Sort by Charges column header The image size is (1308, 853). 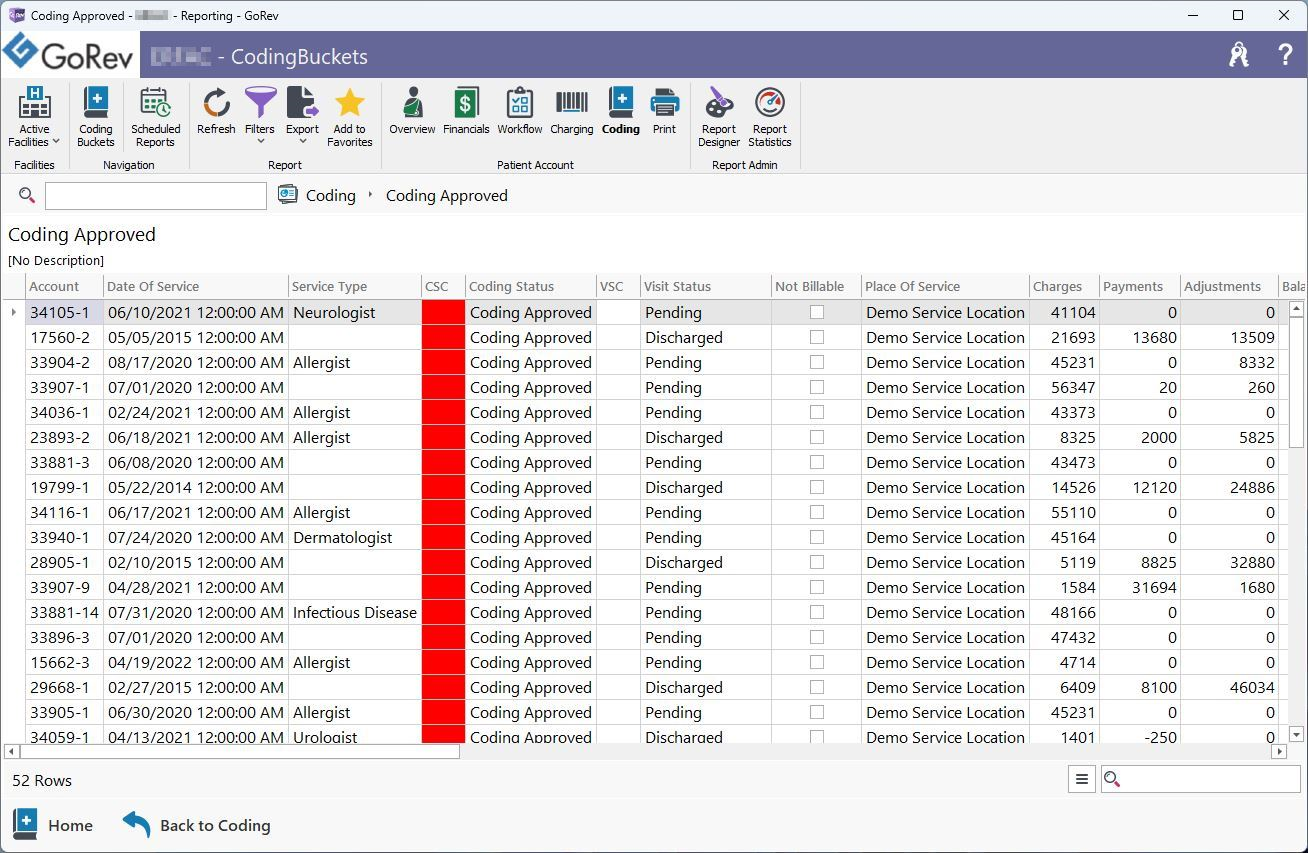1065,286
